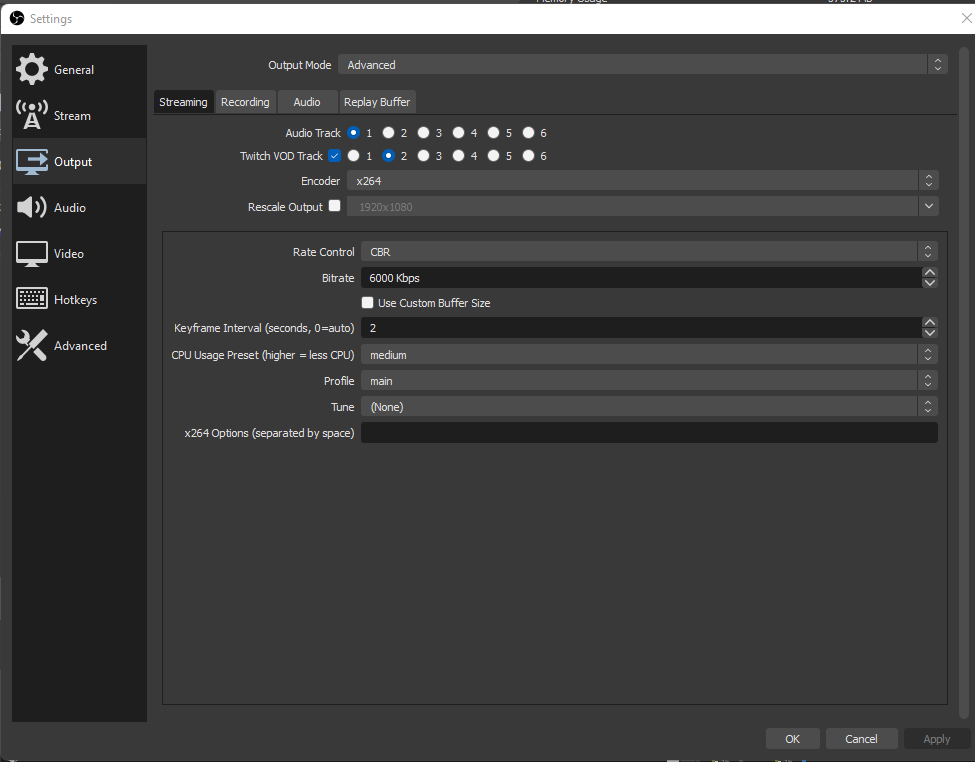Open the Profile main dropdown

click(x=649, y=381)
